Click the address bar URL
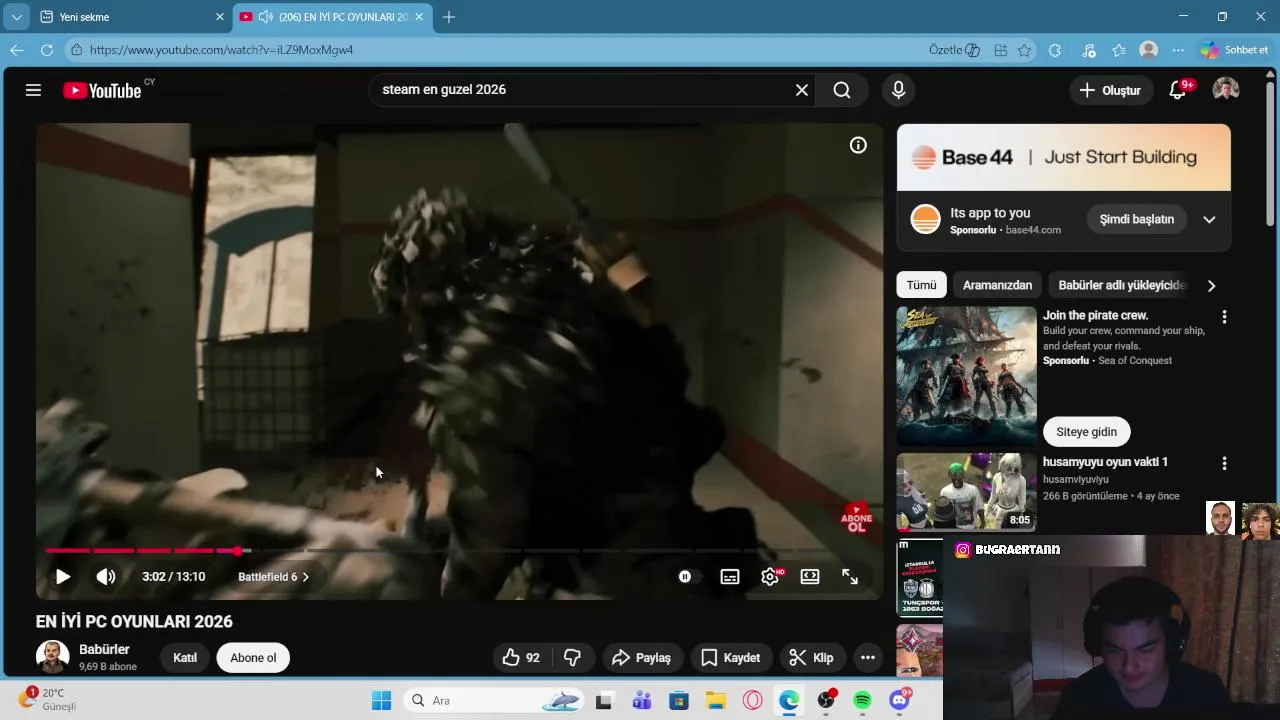This screenshot has width=1280, height=720. click(221, 50)
